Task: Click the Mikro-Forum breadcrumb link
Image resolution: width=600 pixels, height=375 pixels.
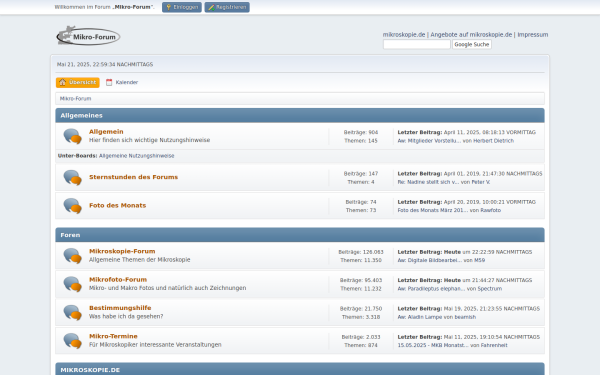Action: pos(75,99)
